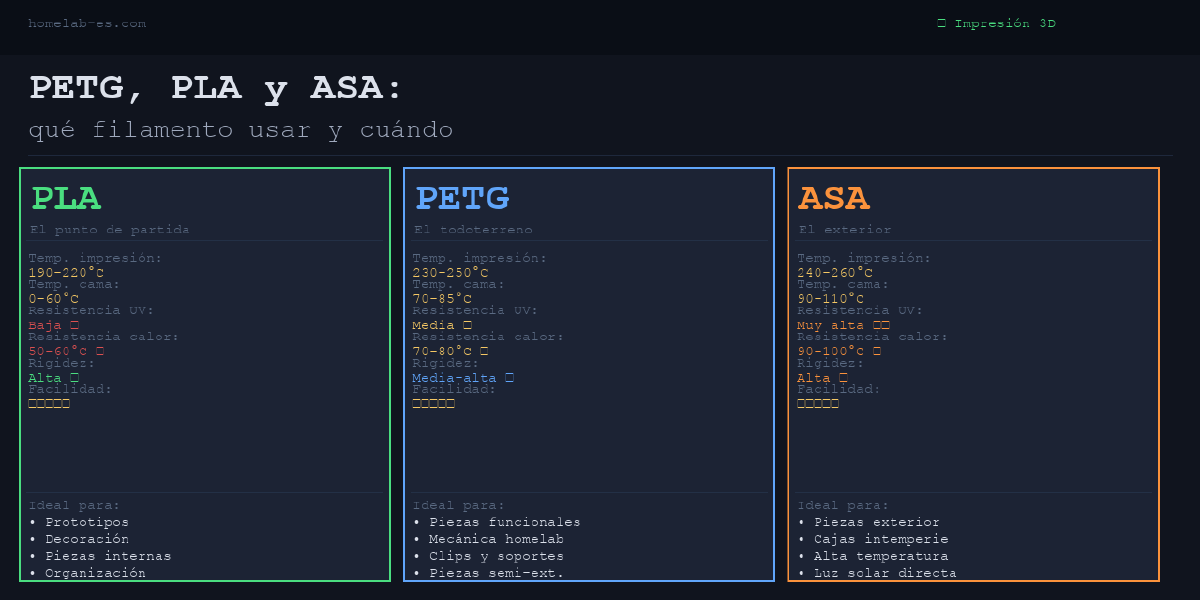Click the icon beside PLA's Alta rigidity
The image size is (1200, 600).
pyautogui.click(x=74, y=378)
